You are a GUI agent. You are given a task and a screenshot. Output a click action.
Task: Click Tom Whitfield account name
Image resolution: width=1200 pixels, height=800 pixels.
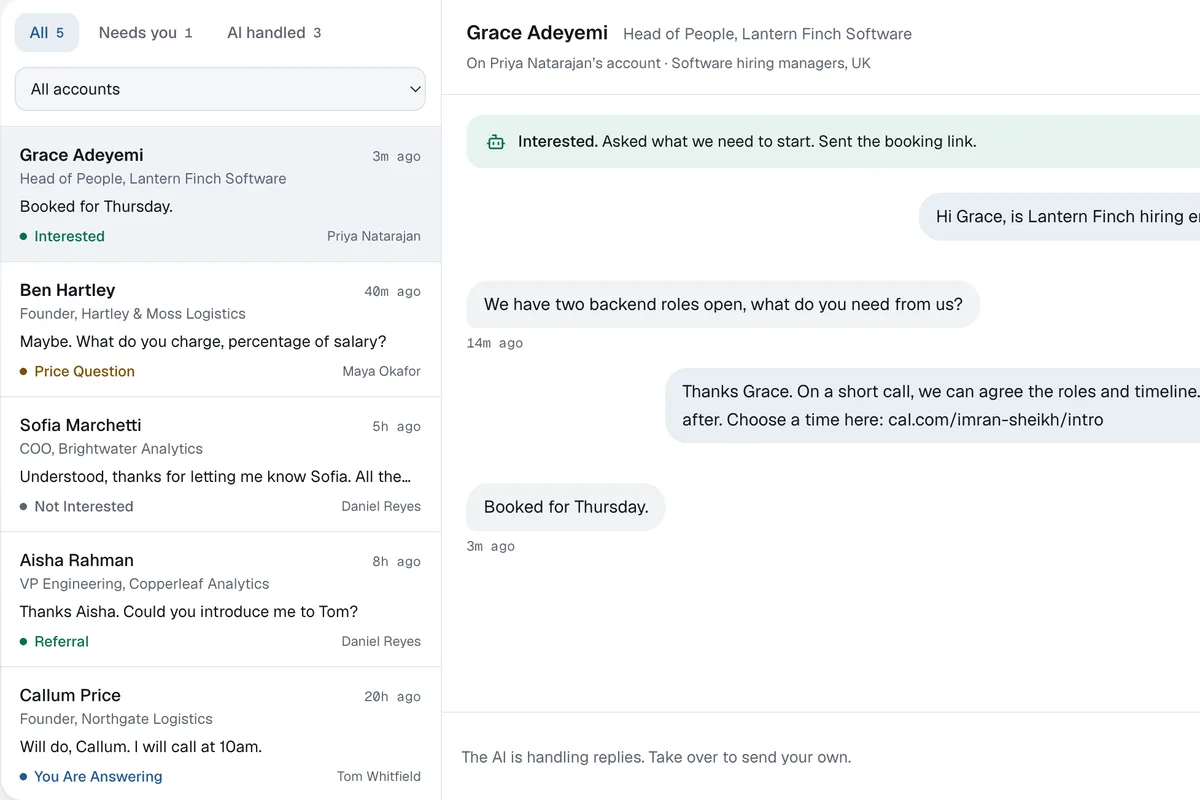pyautogui.click(x=379, y=776)
